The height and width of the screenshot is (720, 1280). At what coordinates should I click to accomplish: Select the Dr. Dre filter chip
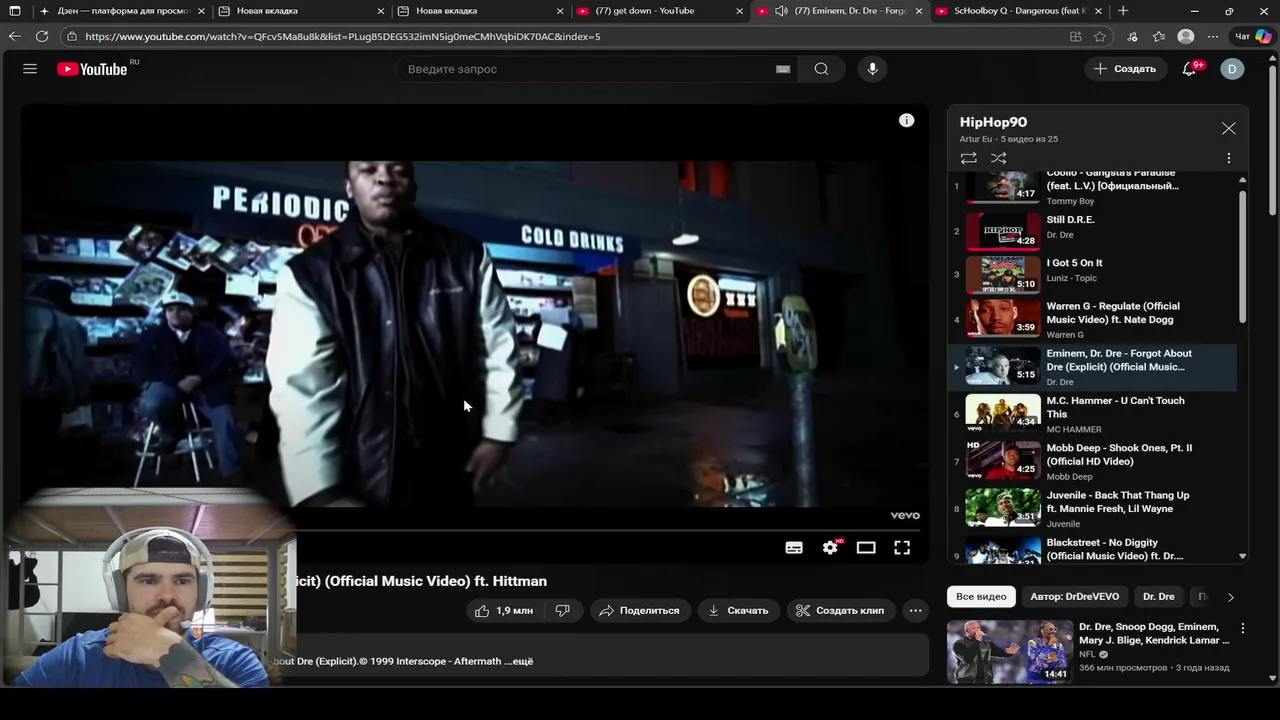coord(1159,596)
